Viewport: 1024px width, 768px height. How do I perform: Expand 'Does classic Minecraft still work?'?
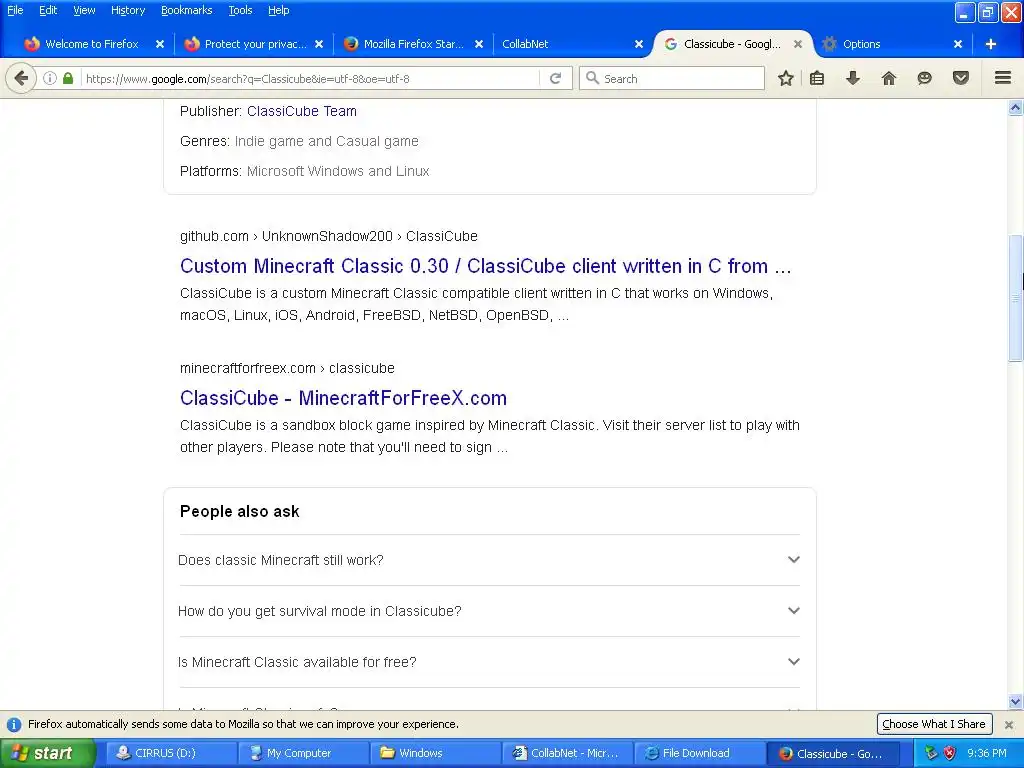pos(489,560)
